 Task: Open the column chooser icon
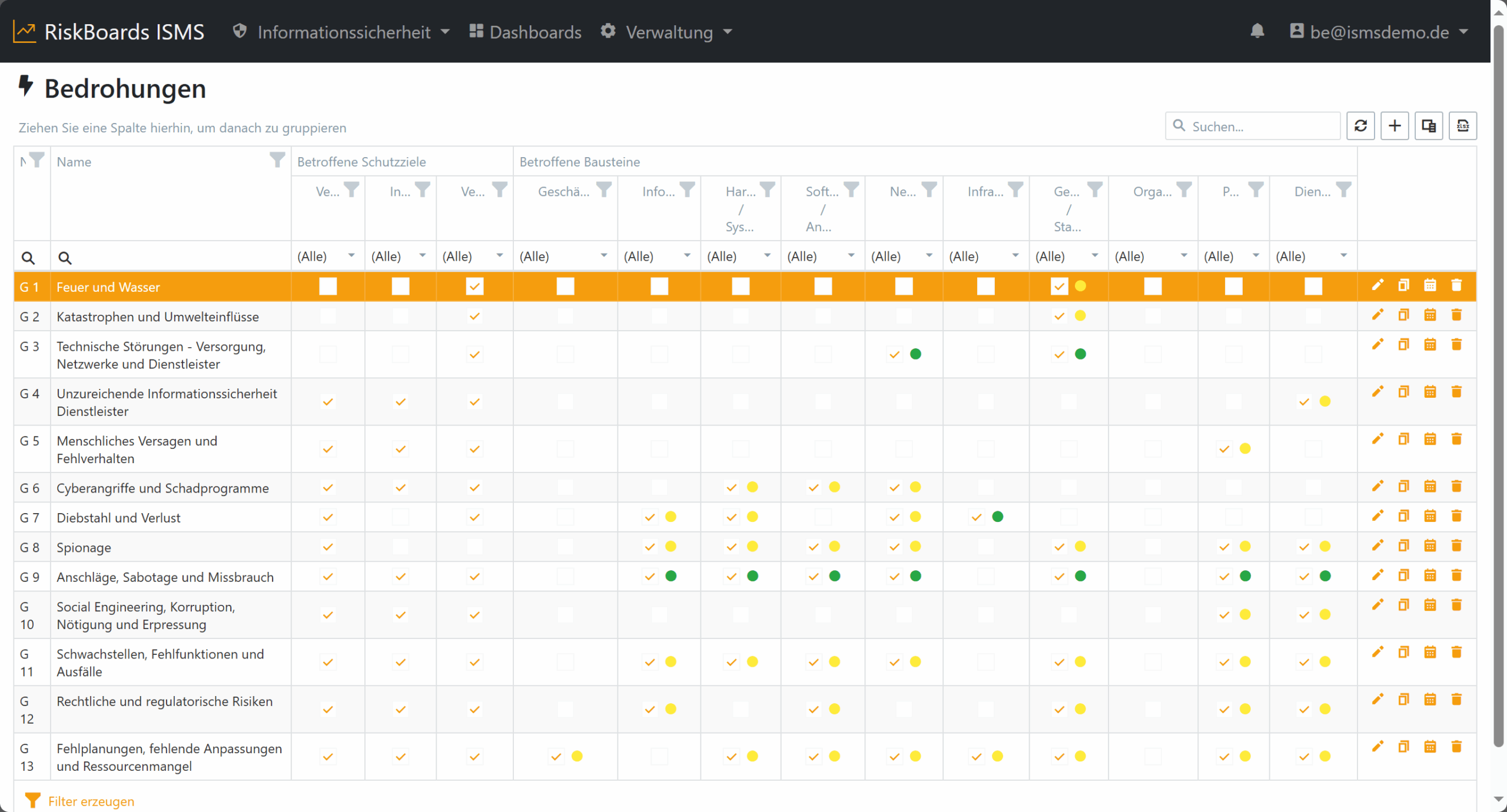pos(1429,126)
